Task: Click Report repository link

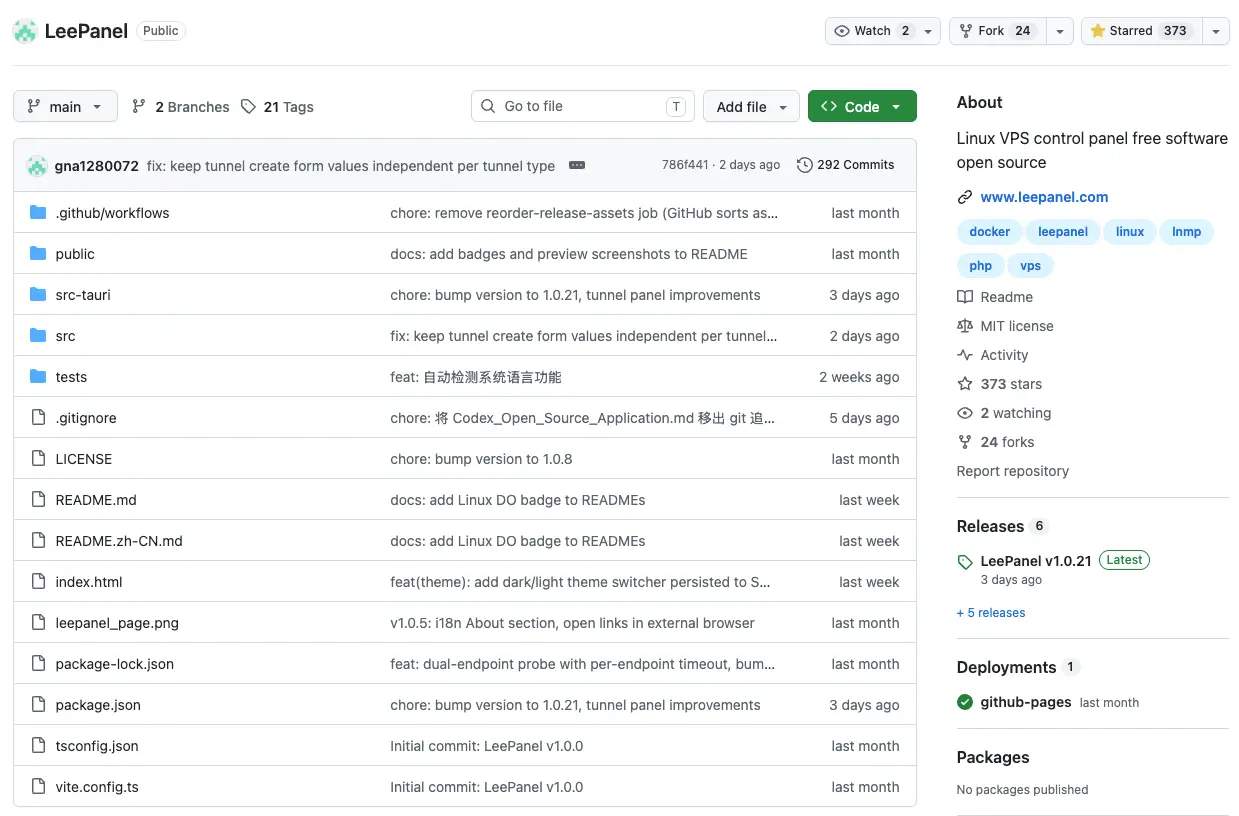Action: click(1013, 471)
